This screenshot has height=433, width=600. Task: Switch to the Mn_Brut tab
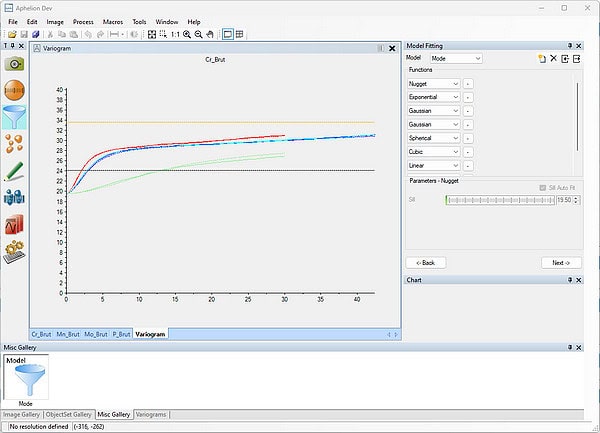coord(68,334)
